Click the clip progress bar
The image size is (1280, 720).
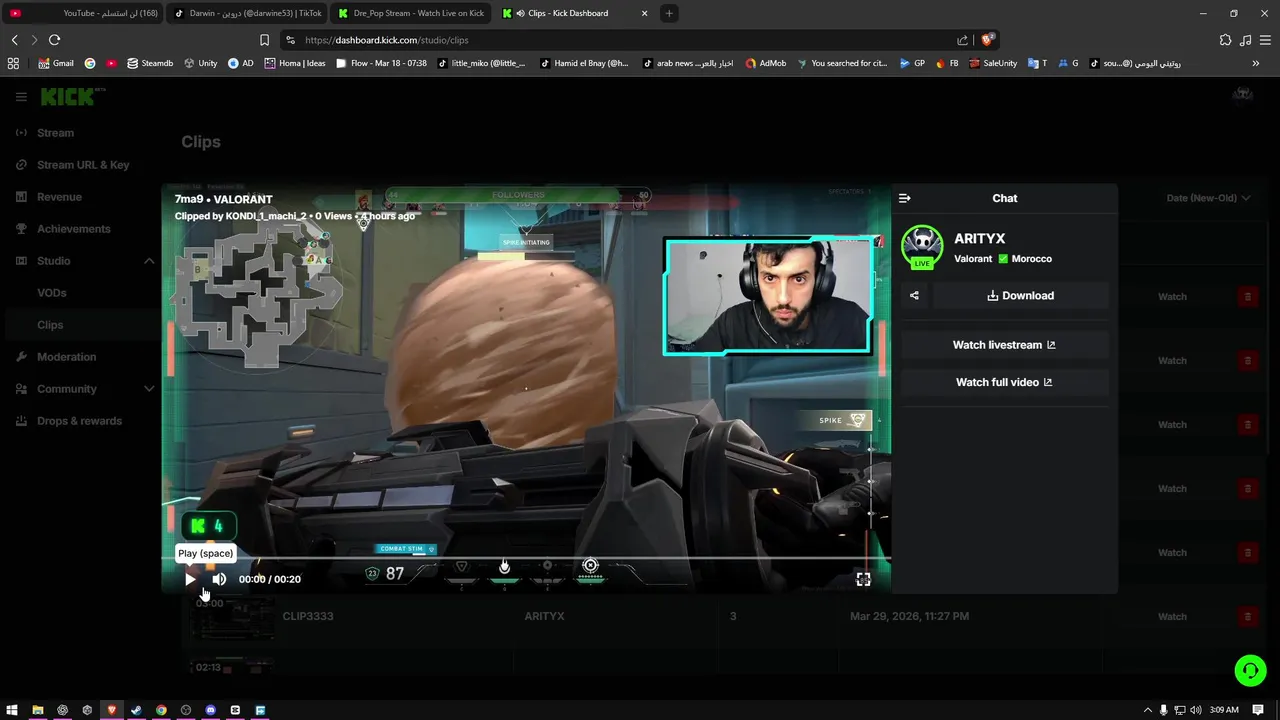[526, 559]
